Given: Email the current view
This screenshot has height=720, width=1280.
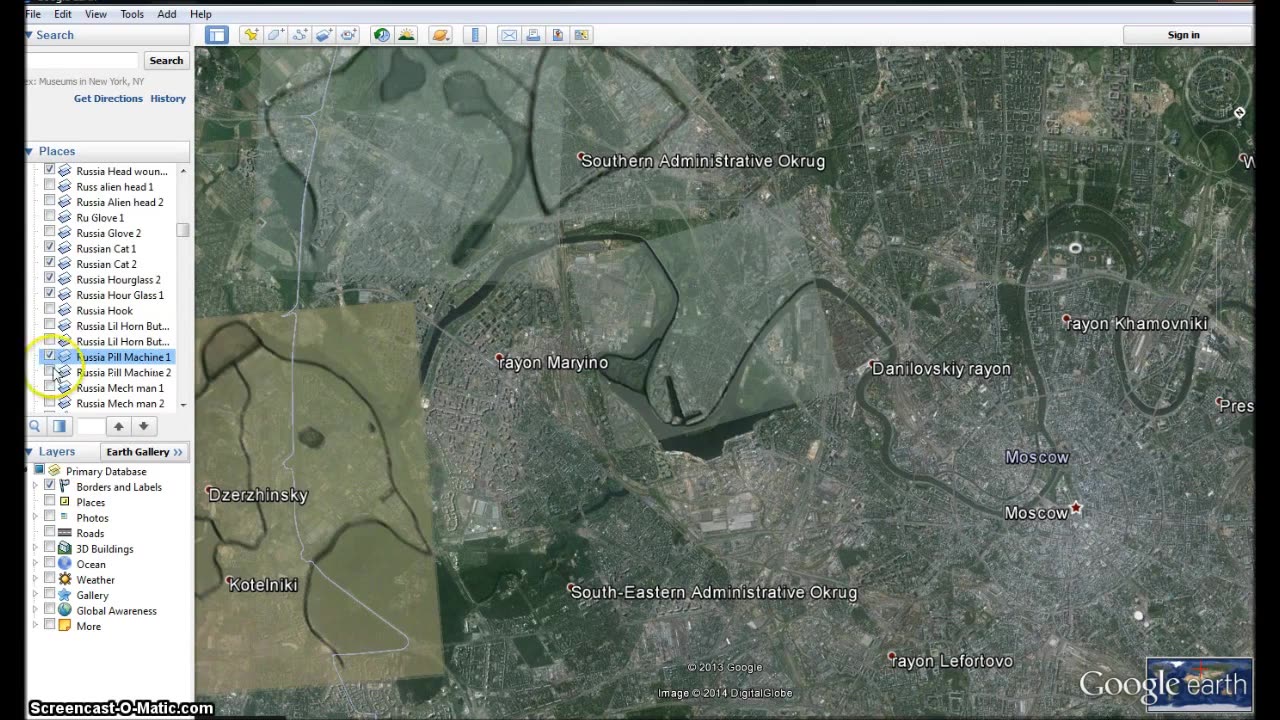Looking at the screenshot, I should [509, 35].
